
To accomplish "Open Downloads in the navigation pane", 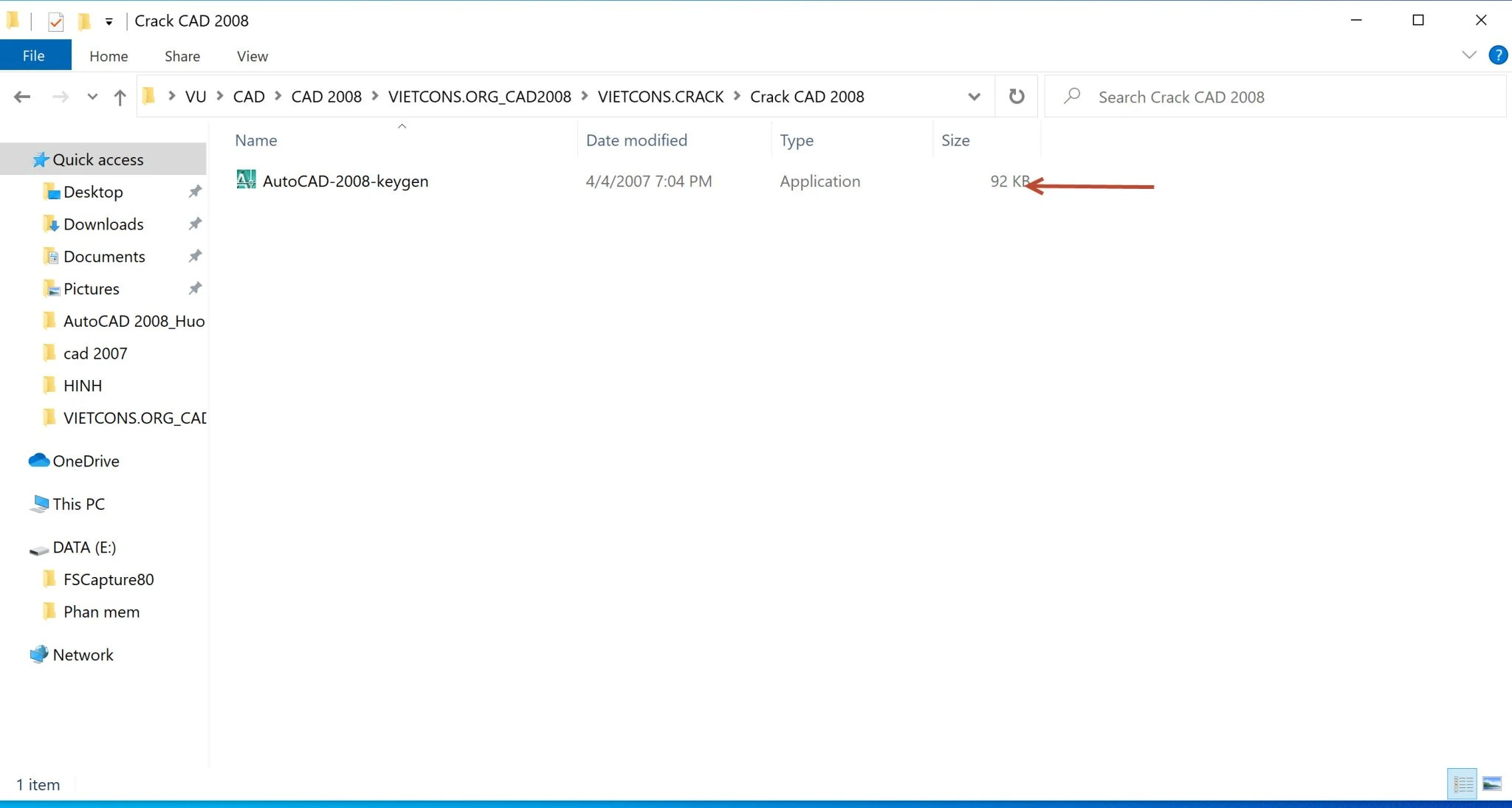I will (x=103, y=224).
